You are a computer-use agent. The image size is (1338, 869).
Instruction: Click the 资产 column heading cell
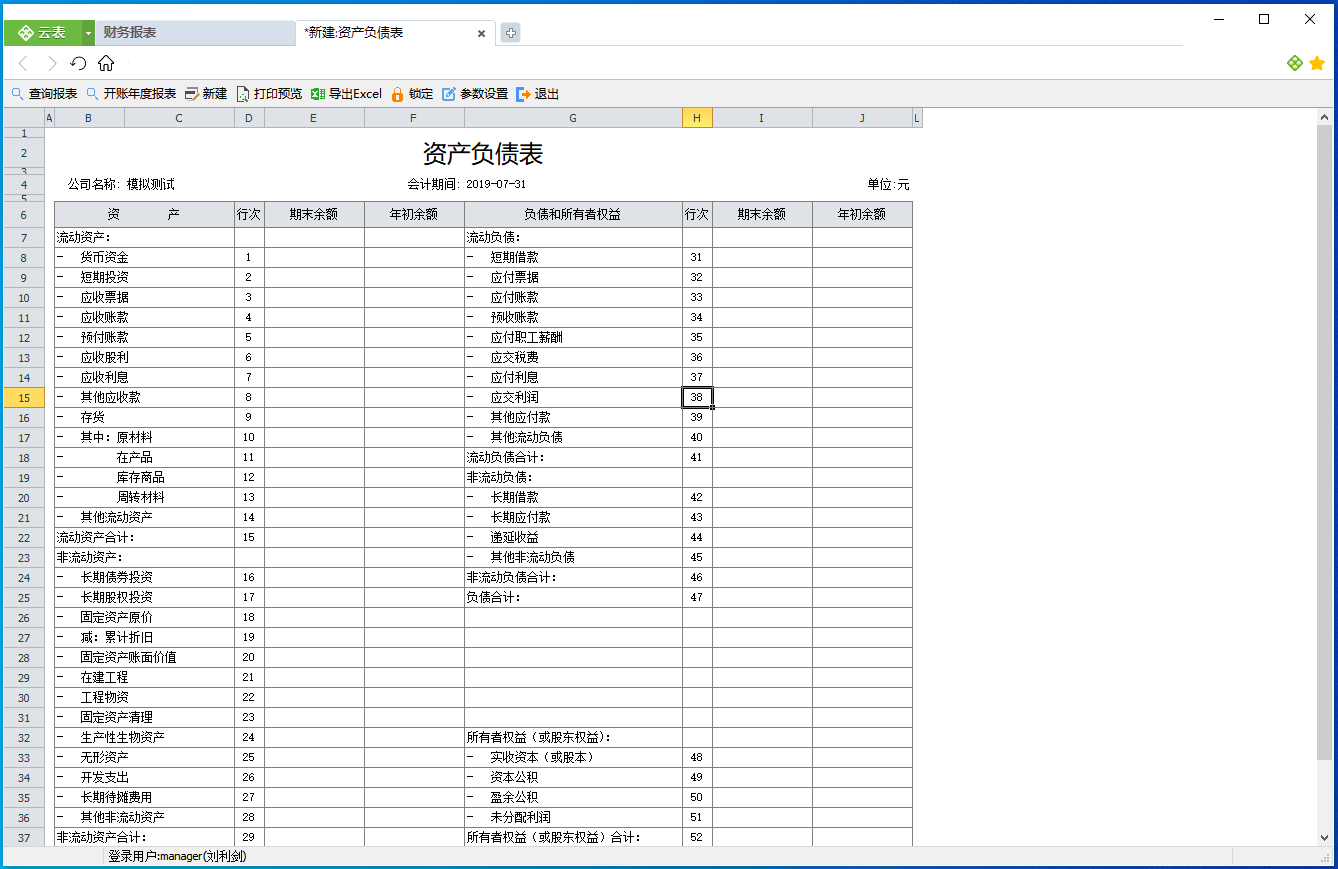144,214
